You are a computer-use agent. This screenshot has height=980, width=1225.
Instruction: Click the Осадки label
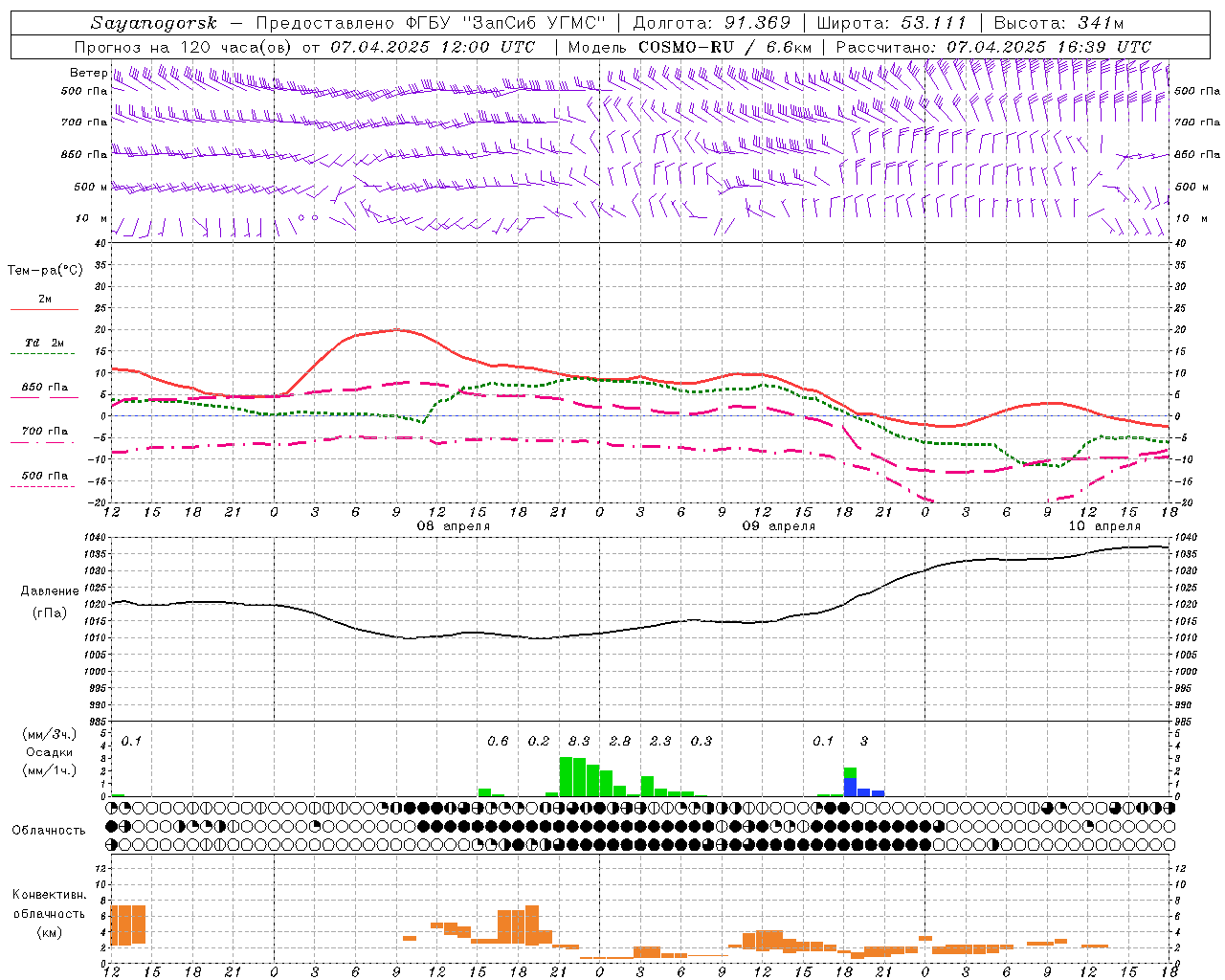(50, 752)
